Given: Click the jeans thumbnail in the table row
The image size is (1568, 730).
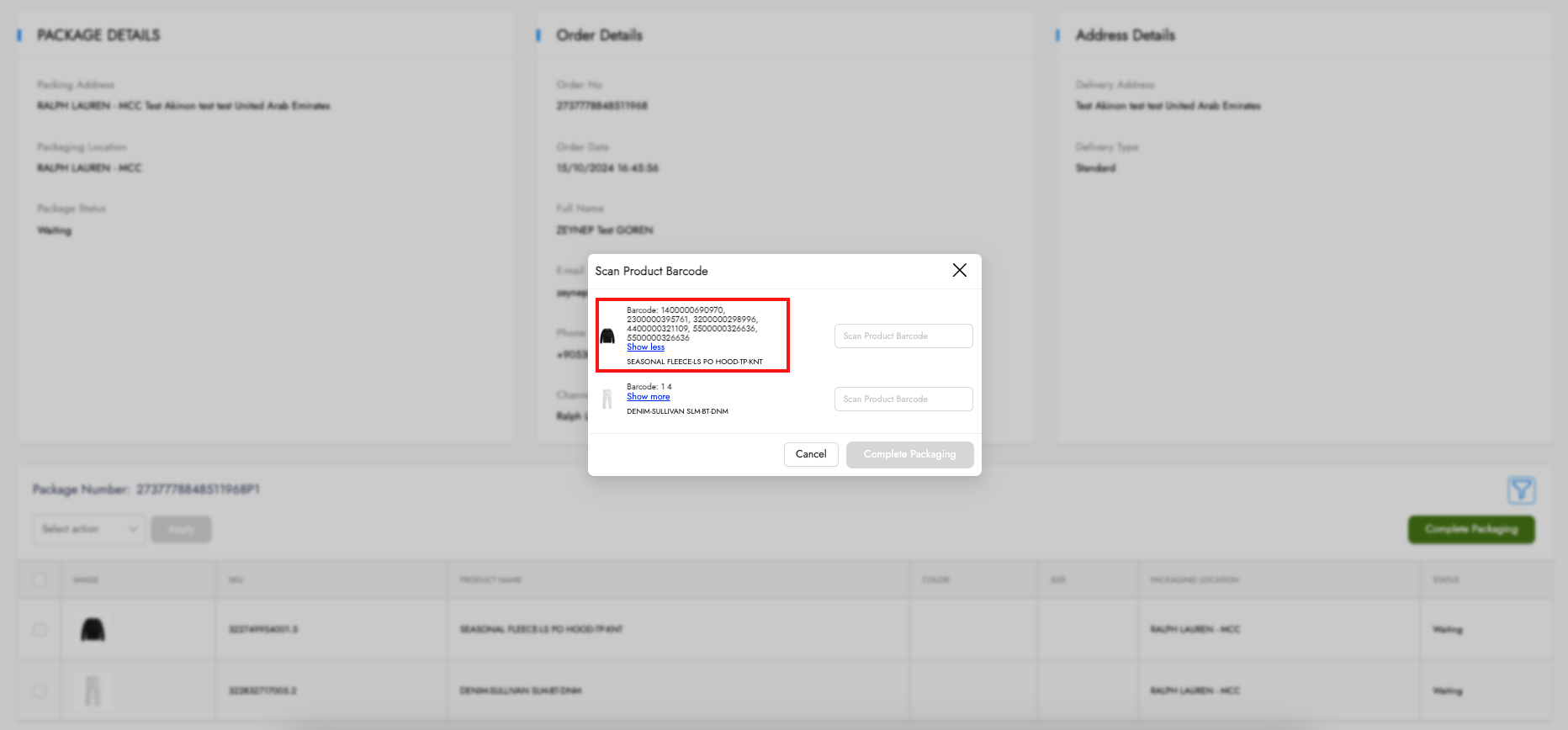Looking at the screenshot, I should pos(93,690).
